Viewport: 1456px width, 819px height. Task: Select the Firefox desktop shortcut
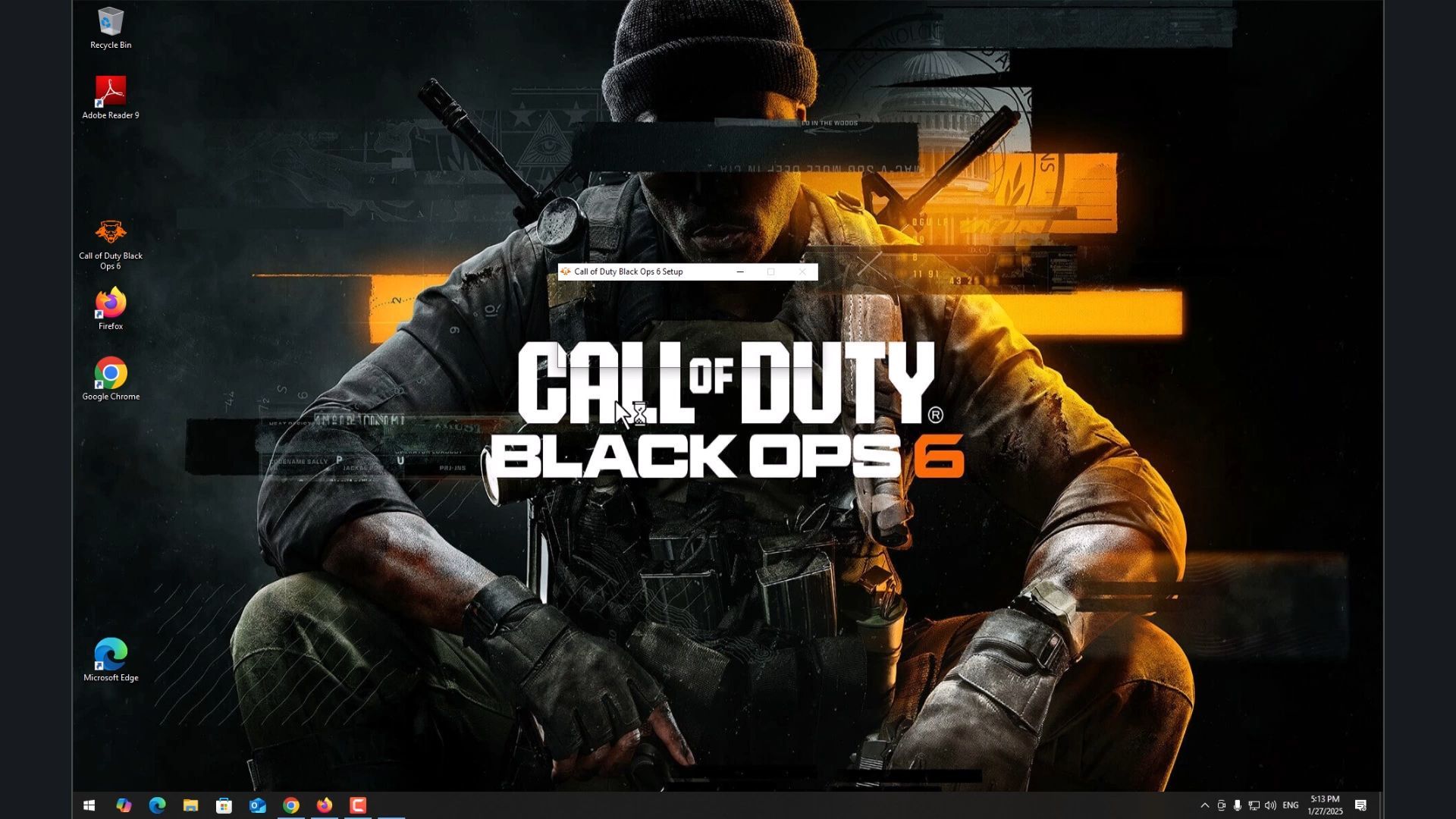111,309
